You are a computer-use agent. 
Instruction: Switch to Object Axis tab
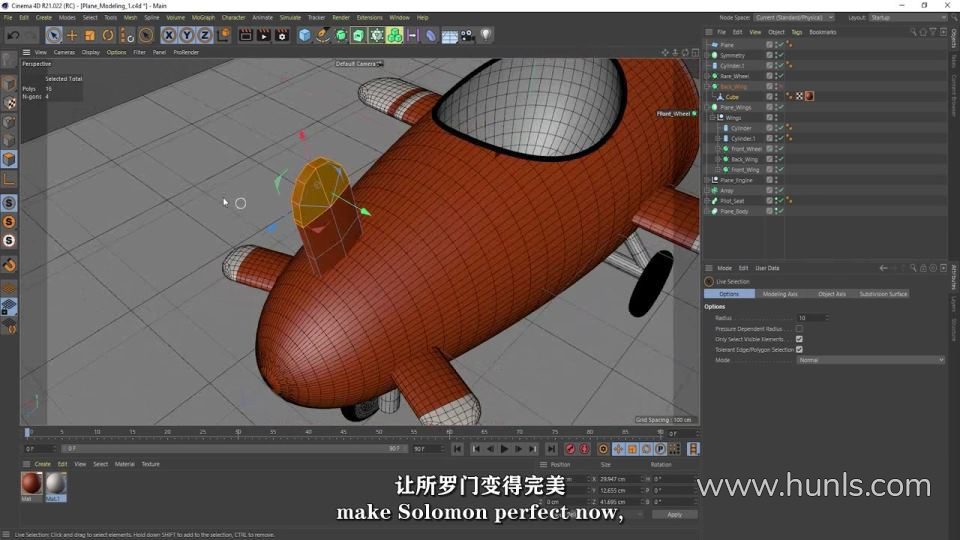[831, 294]
